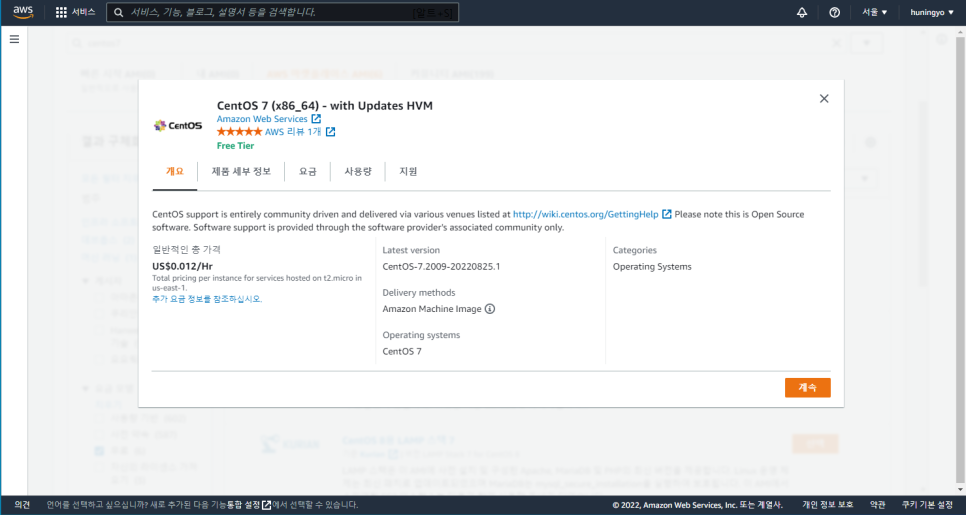
Task: Open the wiki.centos.org/GettingHelp link
Action: tap(585, 214)
